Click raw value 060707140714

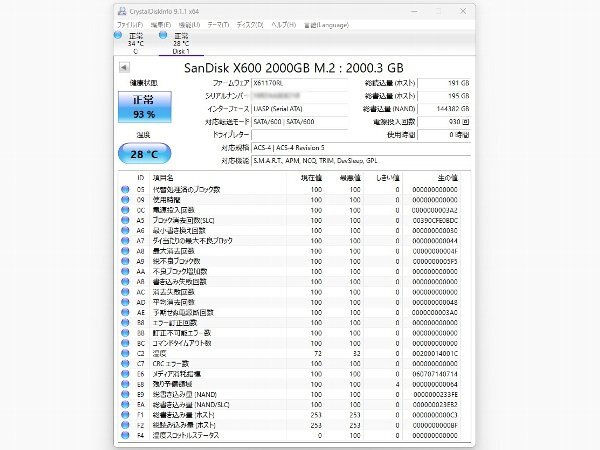435,374
